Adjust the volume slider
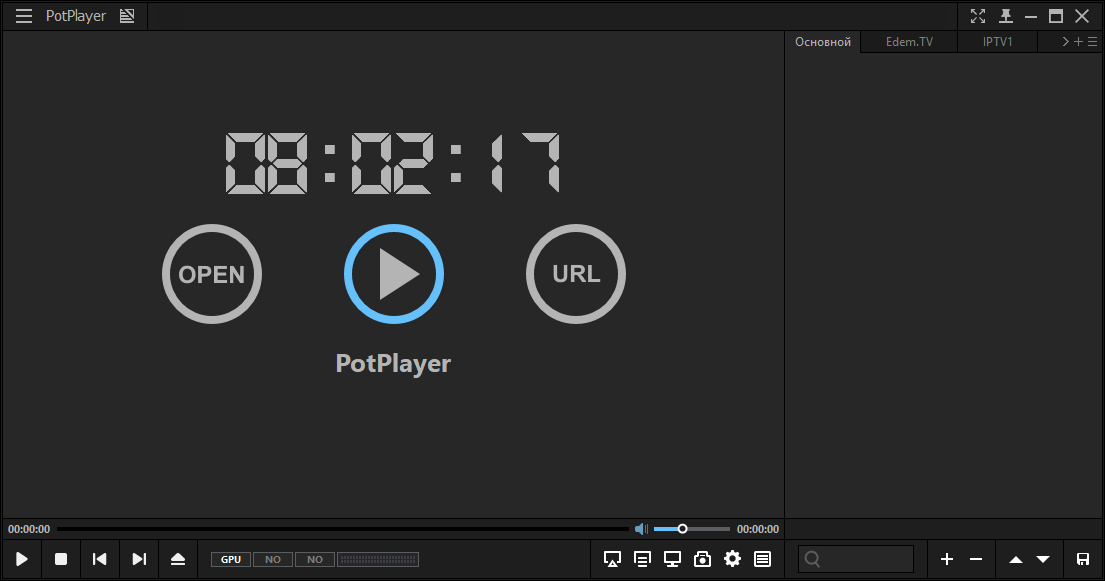Screen dimensions: 1105x581 [692, 529]
